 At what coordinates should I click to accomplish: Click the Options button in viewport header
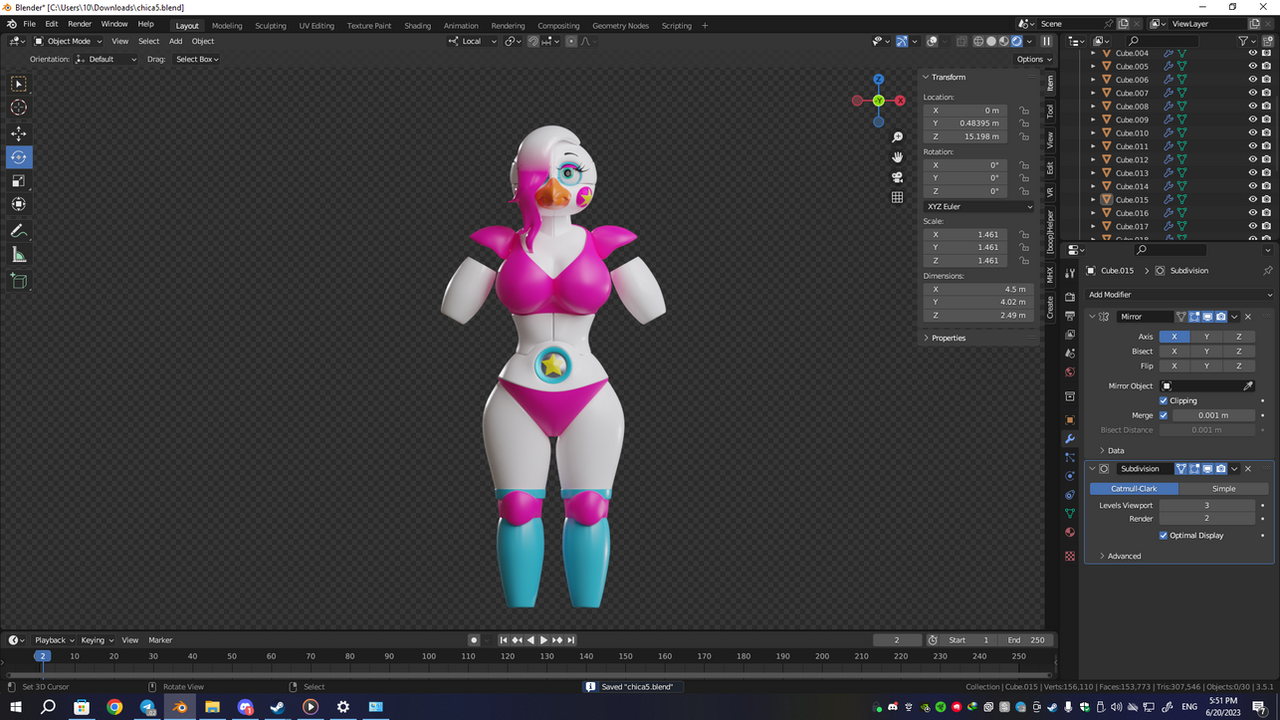pyautogui.click(x=1032, y=59)
